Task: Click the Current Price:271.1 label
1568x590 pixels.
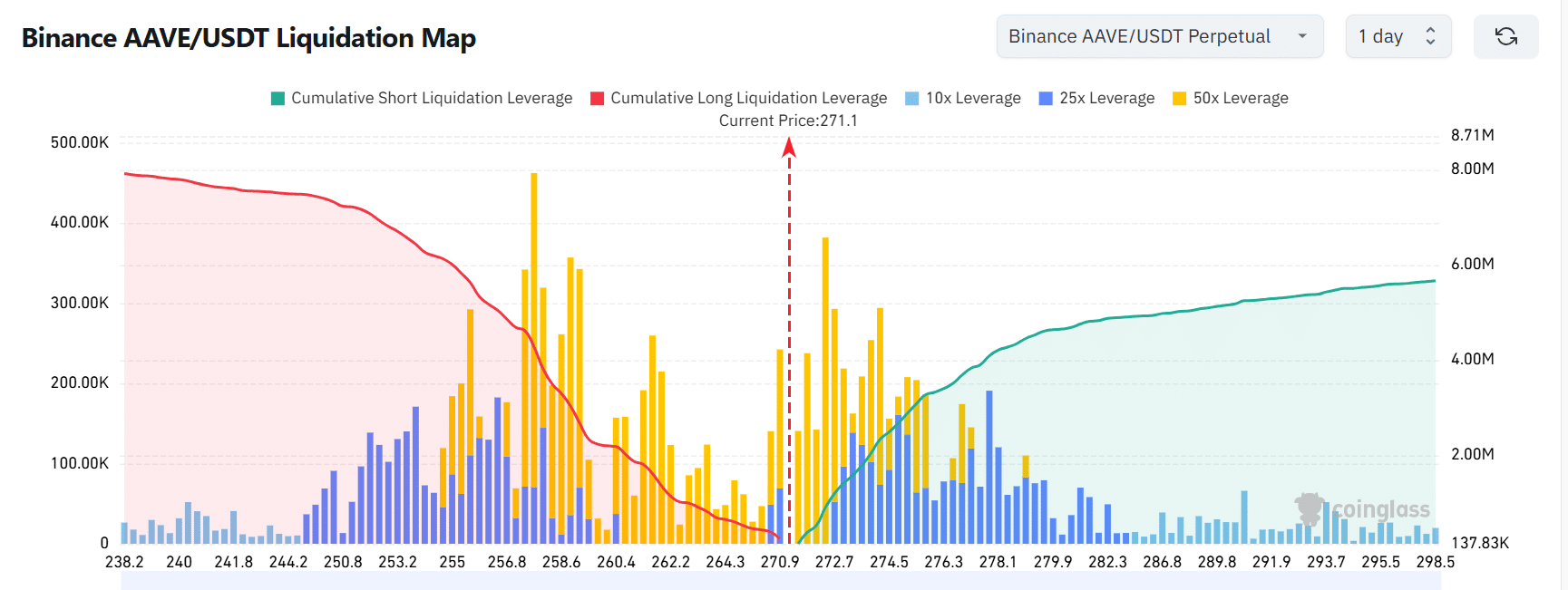Action: 788,121
